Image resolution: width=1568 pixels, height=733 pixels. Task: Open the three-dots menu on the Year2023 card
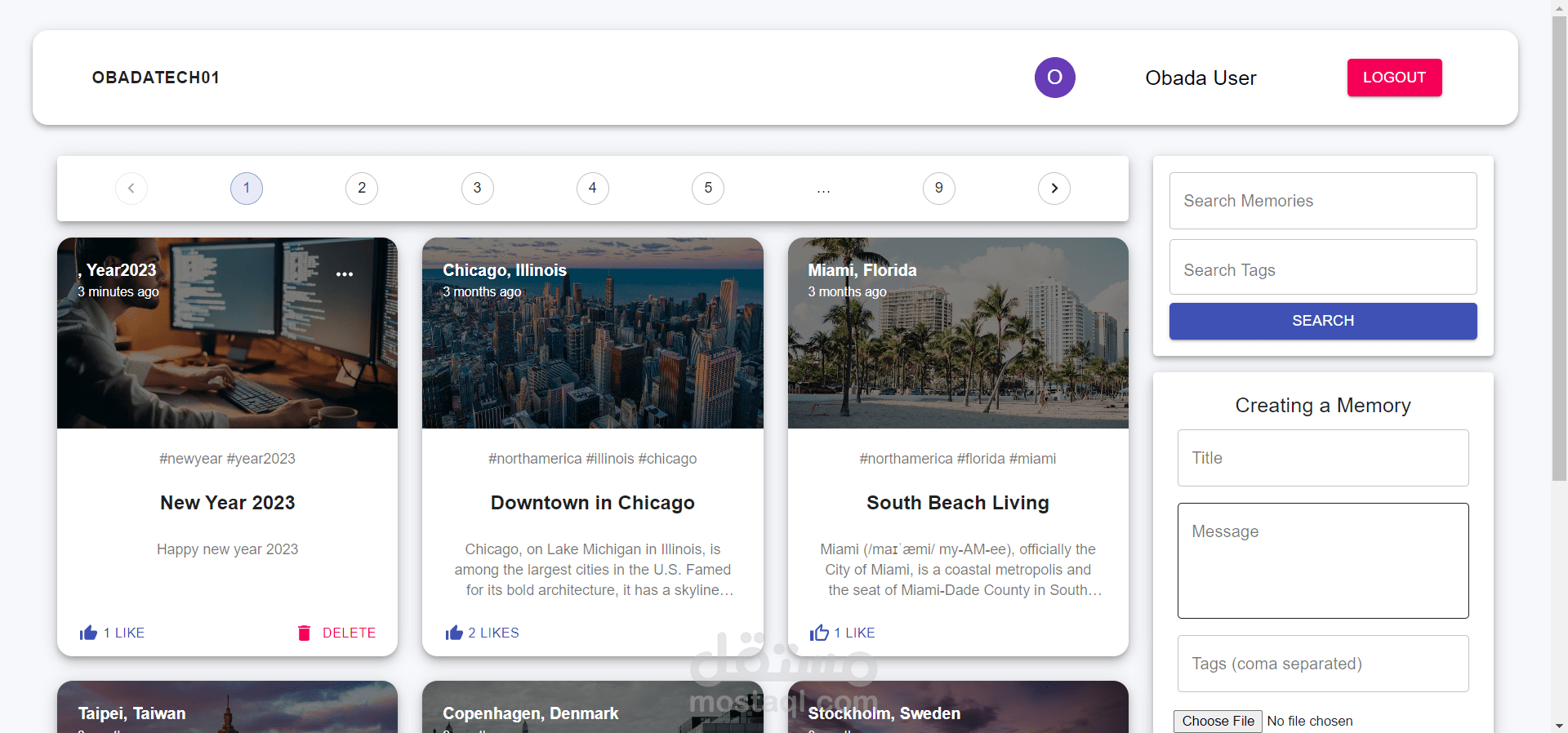(x=345, y=274)
